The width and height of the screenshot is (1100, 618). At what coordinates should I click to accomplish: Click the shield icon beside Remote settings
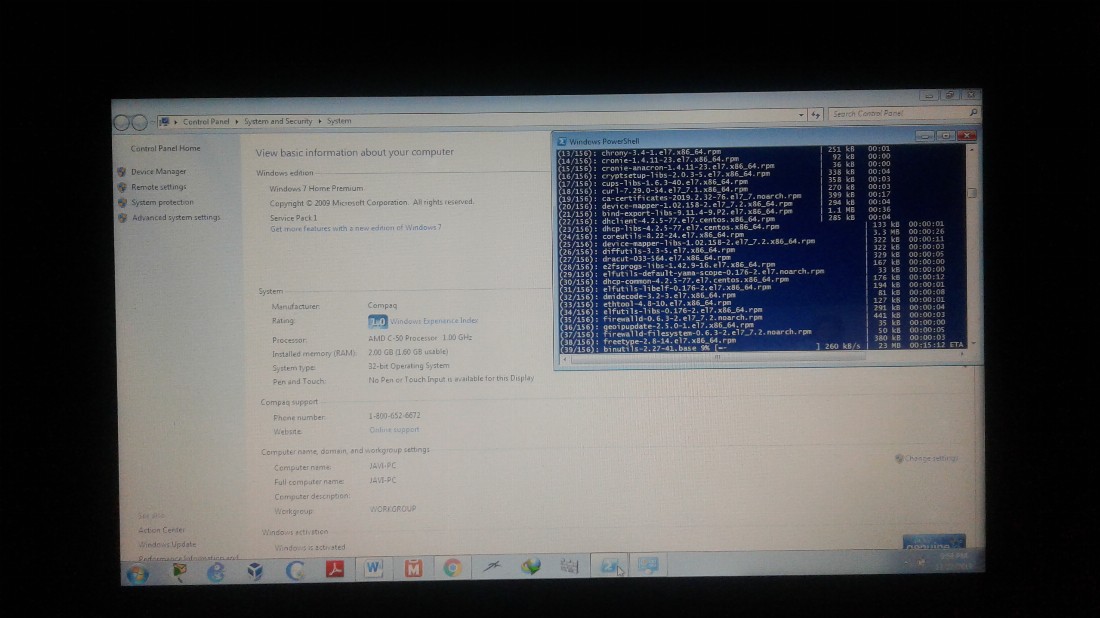coord(122,187)
